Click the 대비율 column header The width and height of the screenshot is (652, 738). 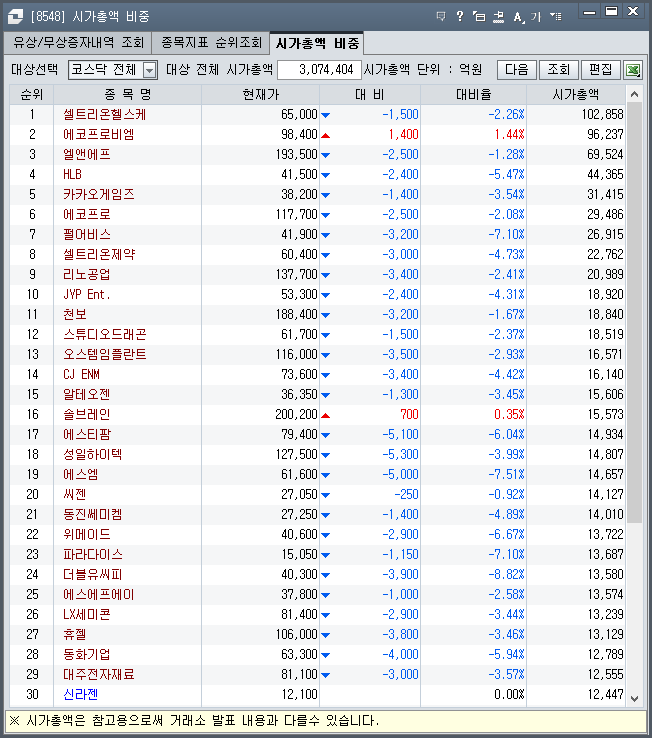(474, 95)
